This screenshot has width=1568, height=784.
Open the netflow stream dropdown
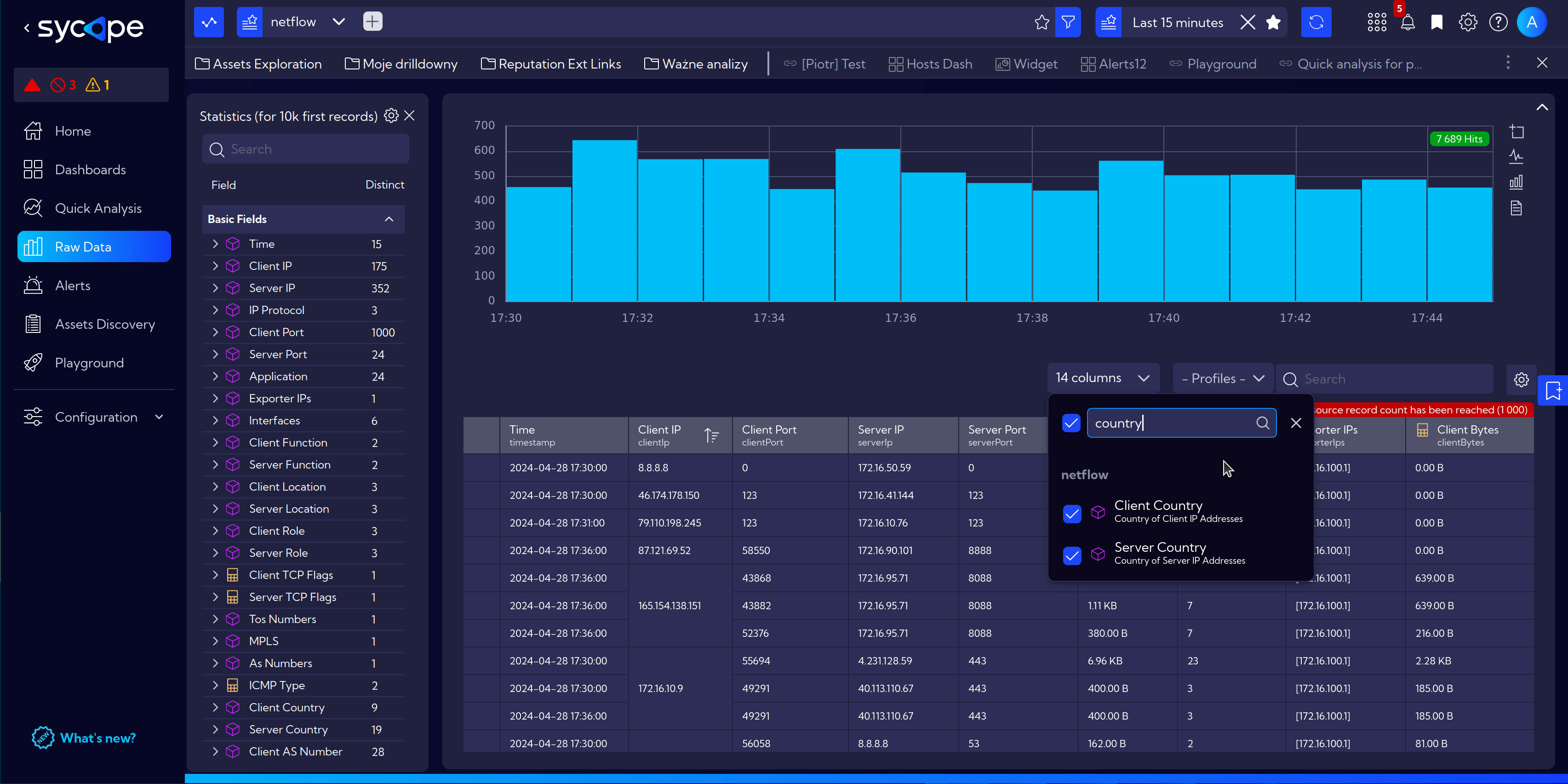[x=339, y=22]
